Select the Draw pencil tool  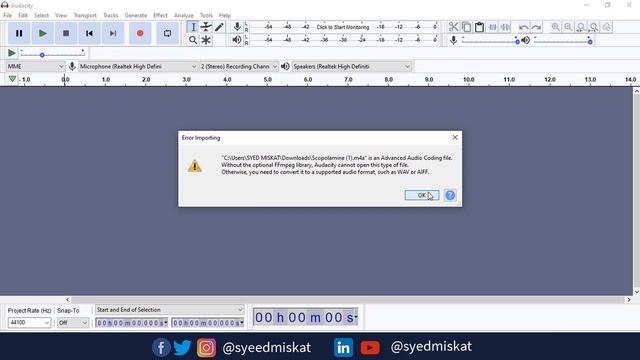(x=219, y=27)
